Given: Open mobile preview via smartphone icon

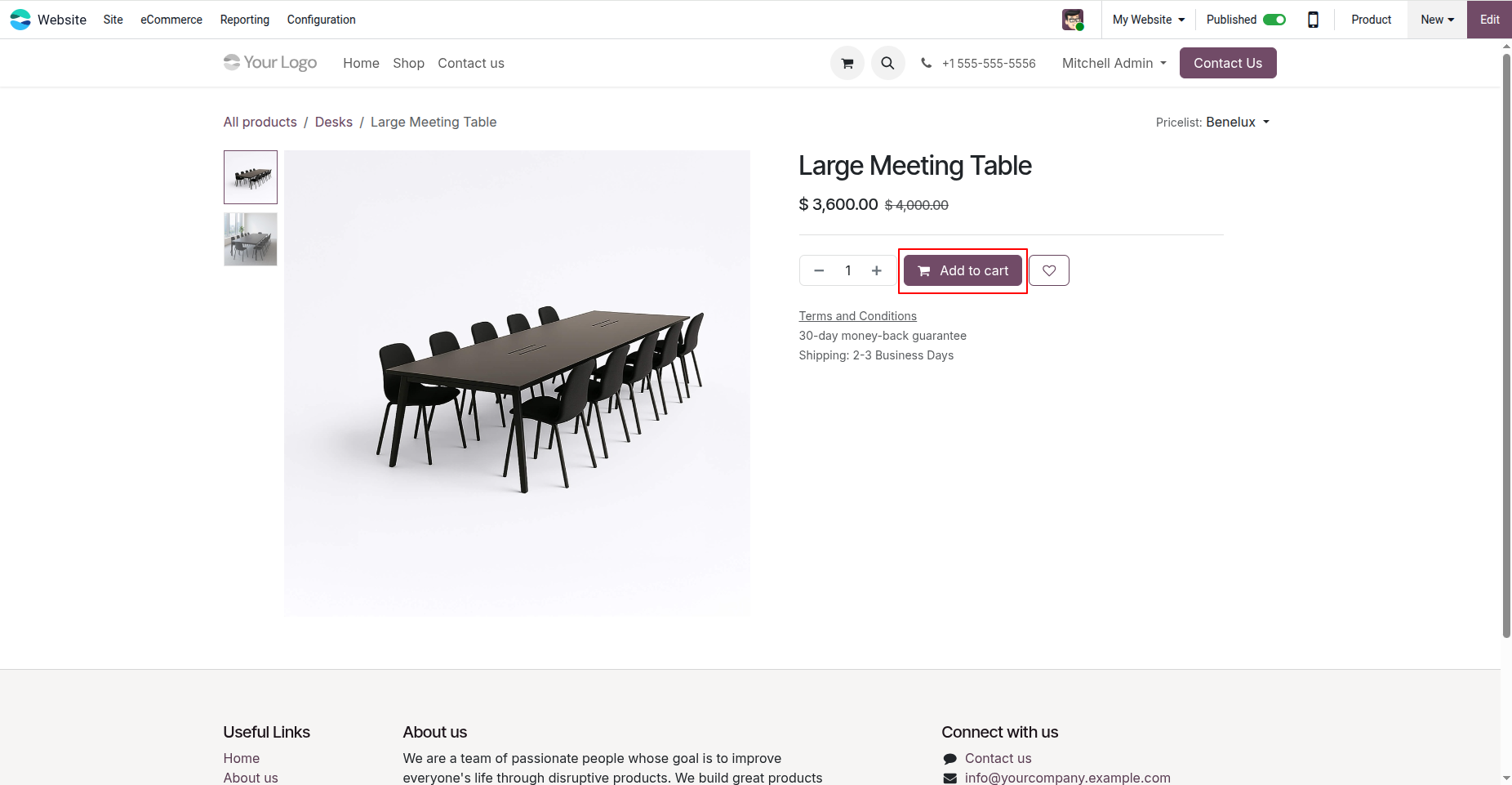Looking at the screenshot, I should click(x=1314, y=19).
